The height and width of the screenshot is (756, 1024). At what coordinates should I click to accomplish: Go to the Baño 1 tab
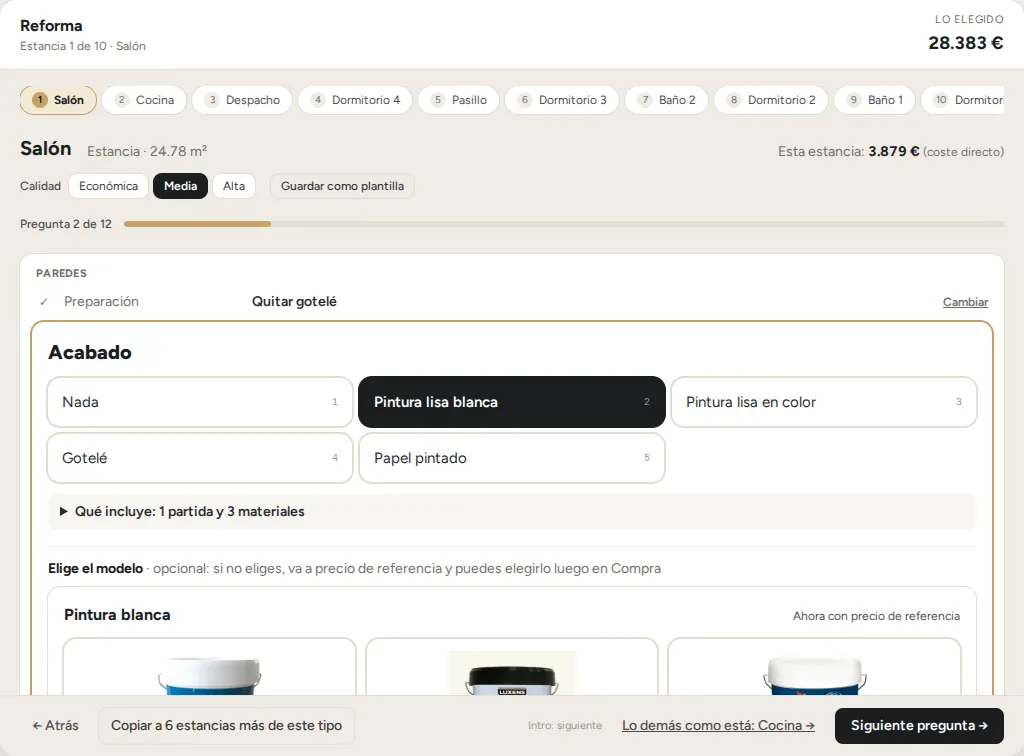tap(875, 100)
